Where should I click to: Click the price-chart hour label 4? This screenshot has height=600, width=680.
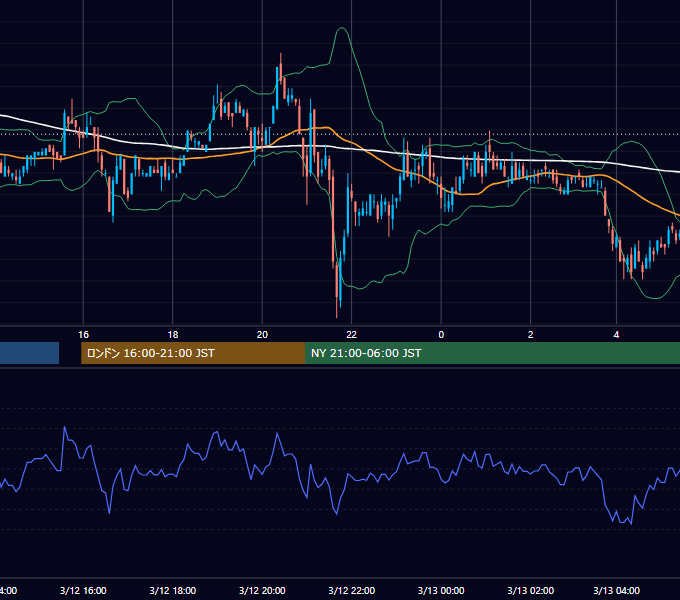616,334
